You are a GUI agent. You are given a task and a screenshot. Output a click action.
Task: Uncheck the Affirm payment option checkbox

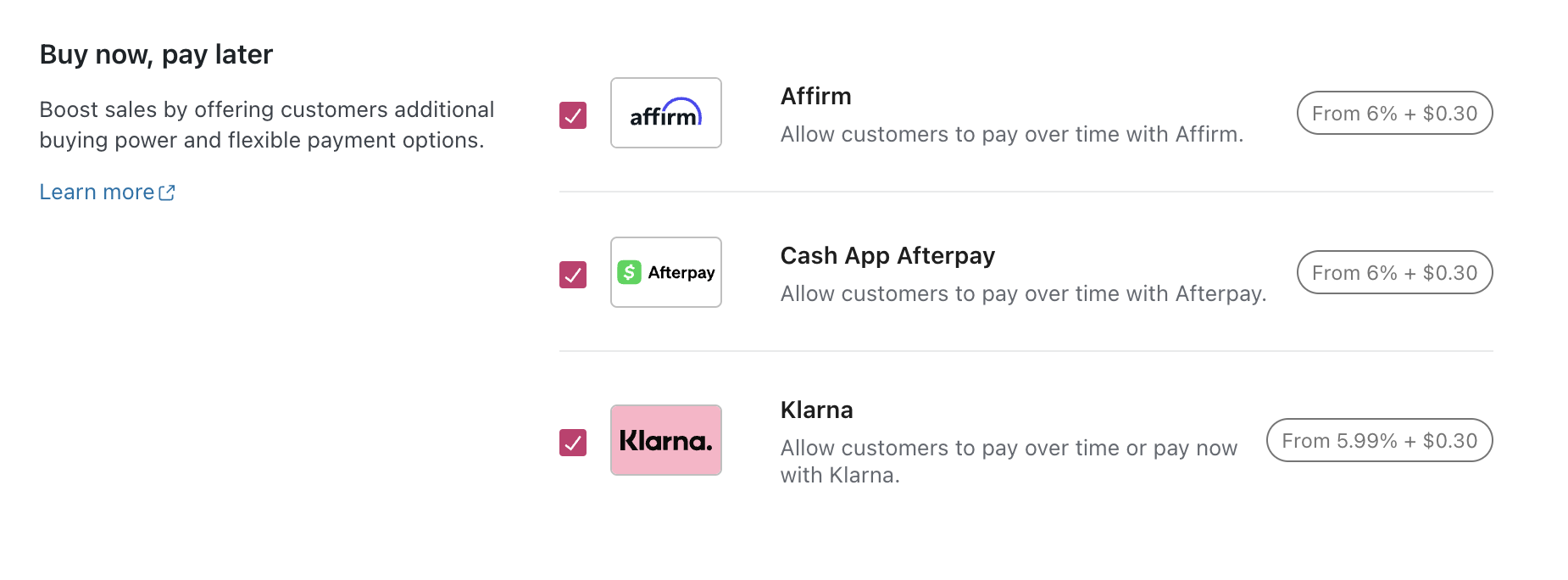click(x=573, y=115)
